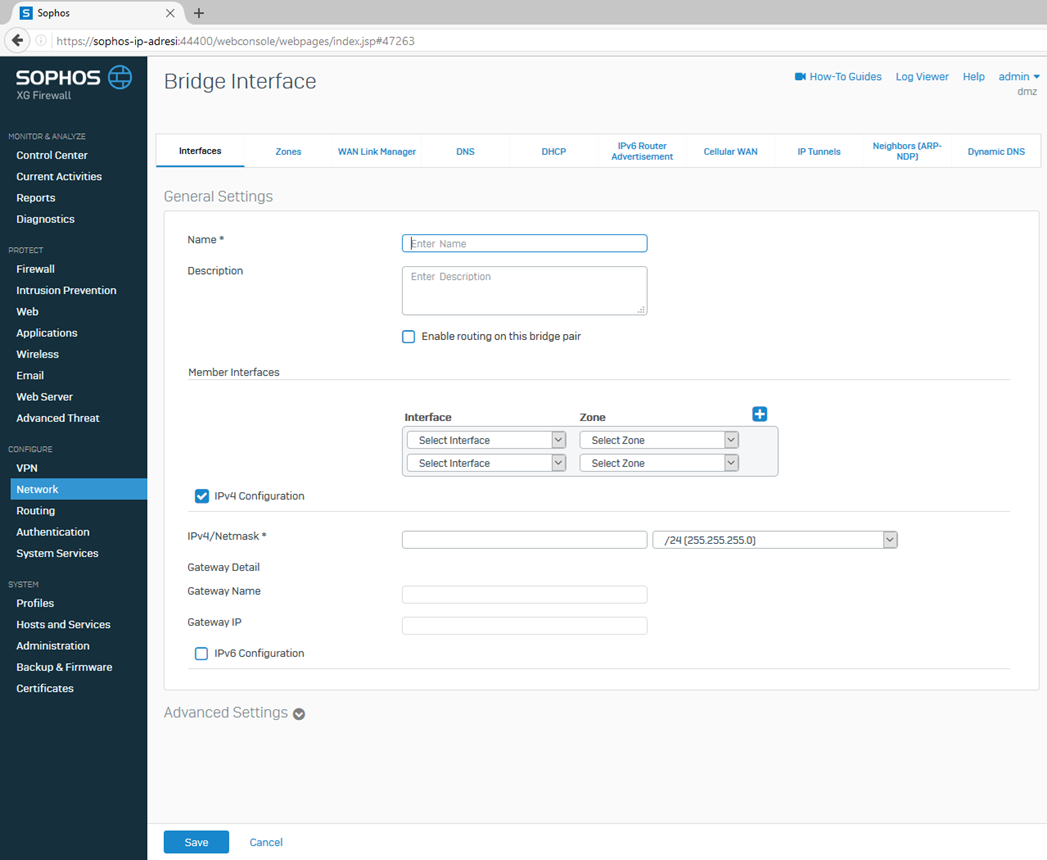Open System Services in sidebar
This screenshot has width=1047, height=860.
pyautogui.click(x=57, y=554)
